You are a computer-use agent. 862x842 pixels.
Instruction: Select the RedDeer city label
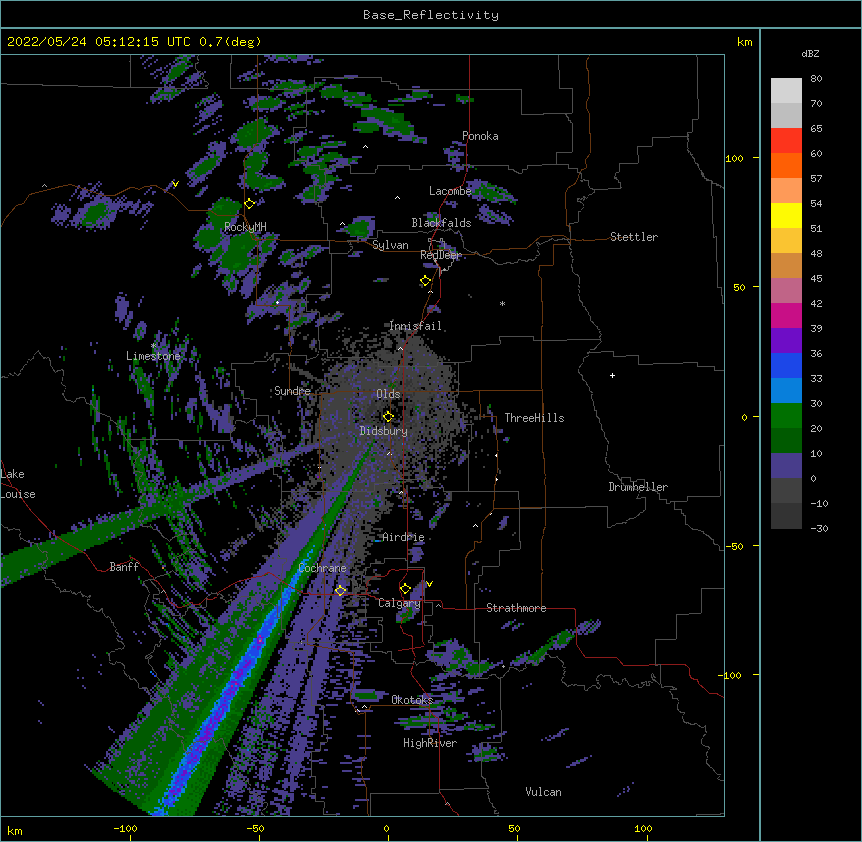click(x=440, y=255)
